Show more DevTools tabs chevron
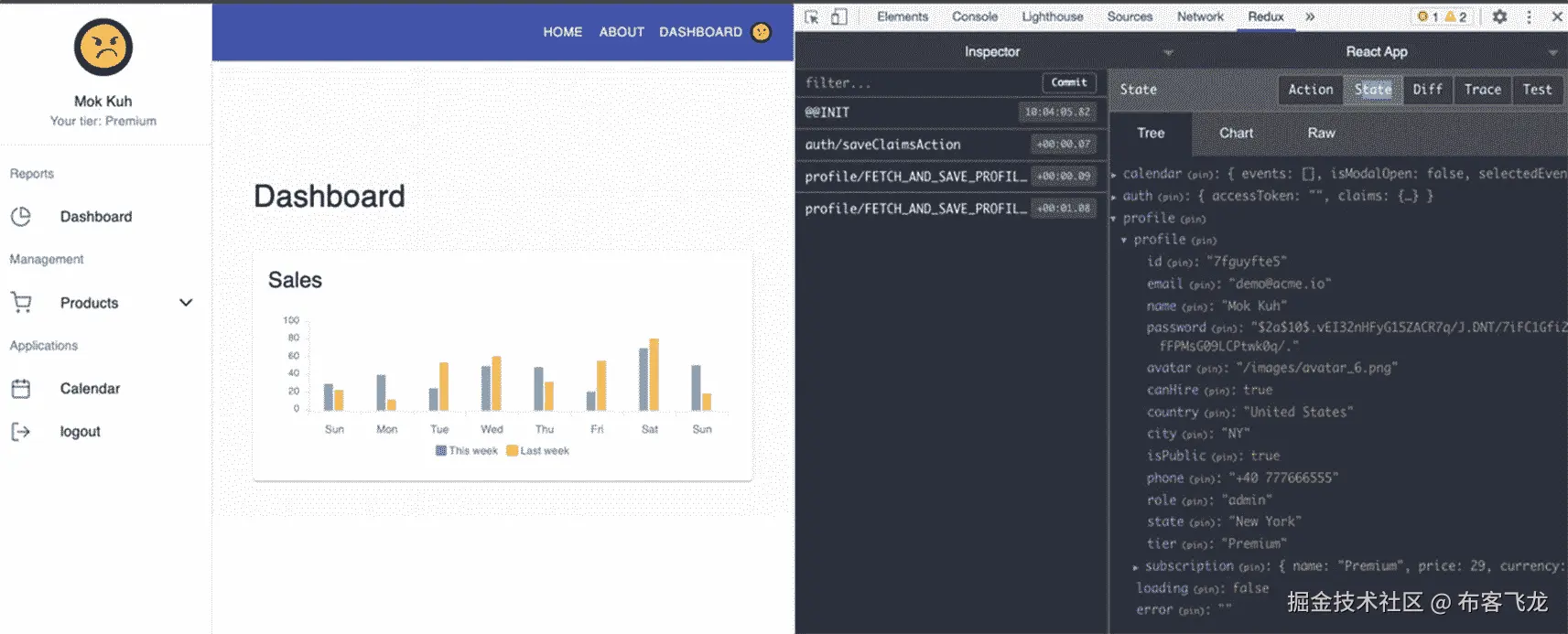1568x634 pixels. coord(1310,16)
